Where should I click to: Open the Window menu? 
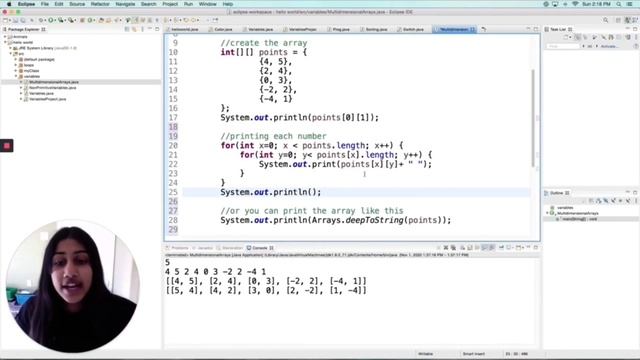tap(207, 4)
